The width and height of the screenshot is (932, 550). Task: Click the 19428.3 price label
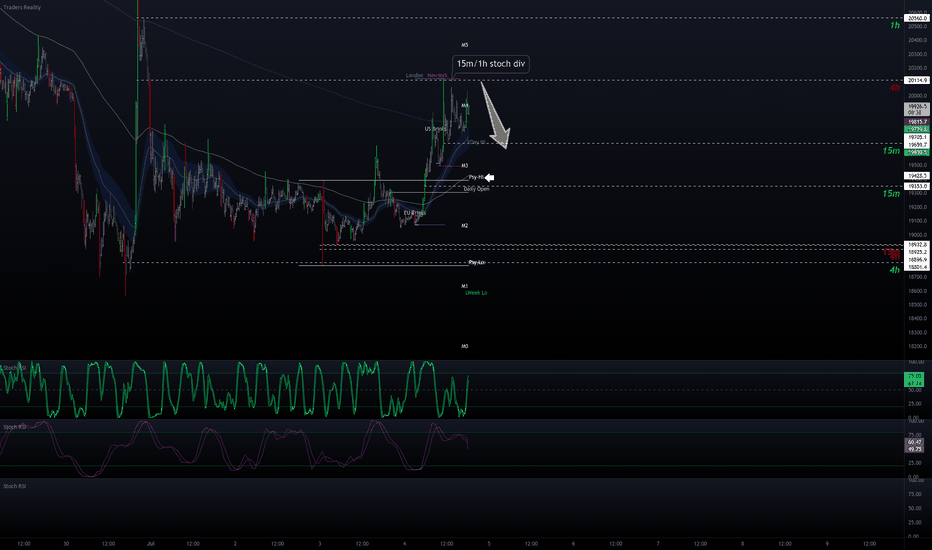tap(917, 176)
